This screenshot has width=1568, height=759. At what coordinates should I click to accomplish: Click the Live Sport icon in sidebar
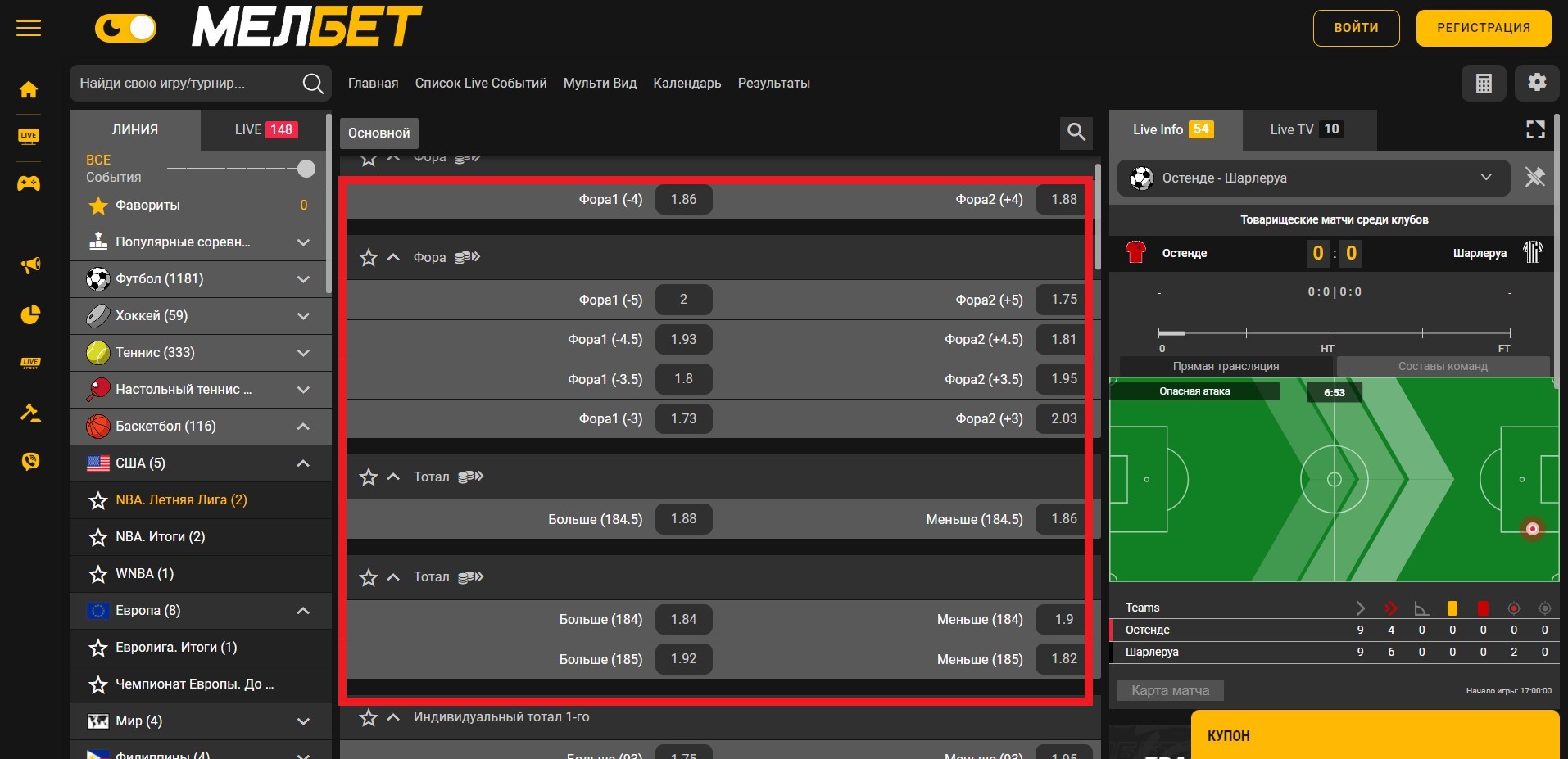tap(30, 363)
